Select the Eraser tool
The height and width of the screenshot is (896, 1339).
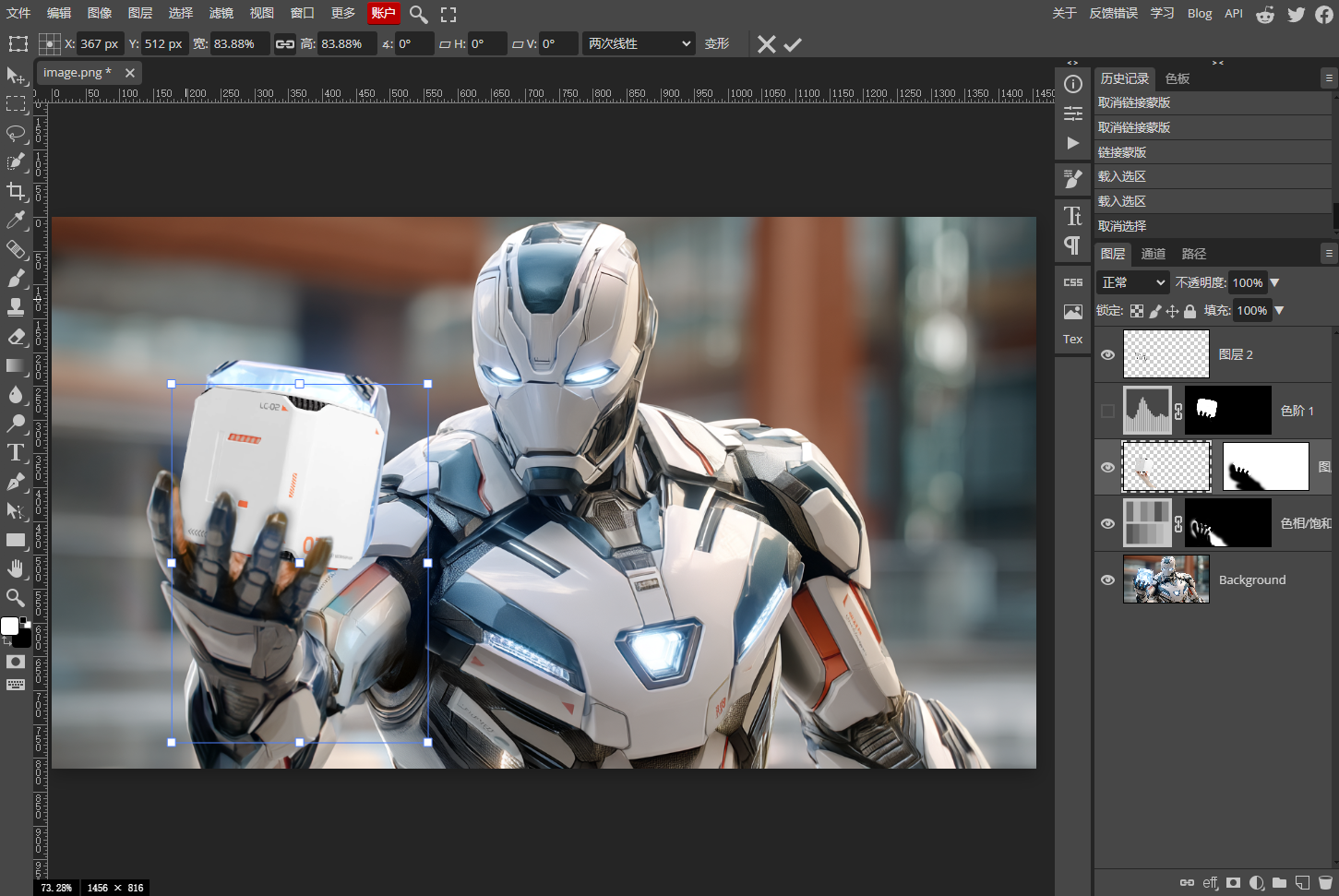(16, 336)
